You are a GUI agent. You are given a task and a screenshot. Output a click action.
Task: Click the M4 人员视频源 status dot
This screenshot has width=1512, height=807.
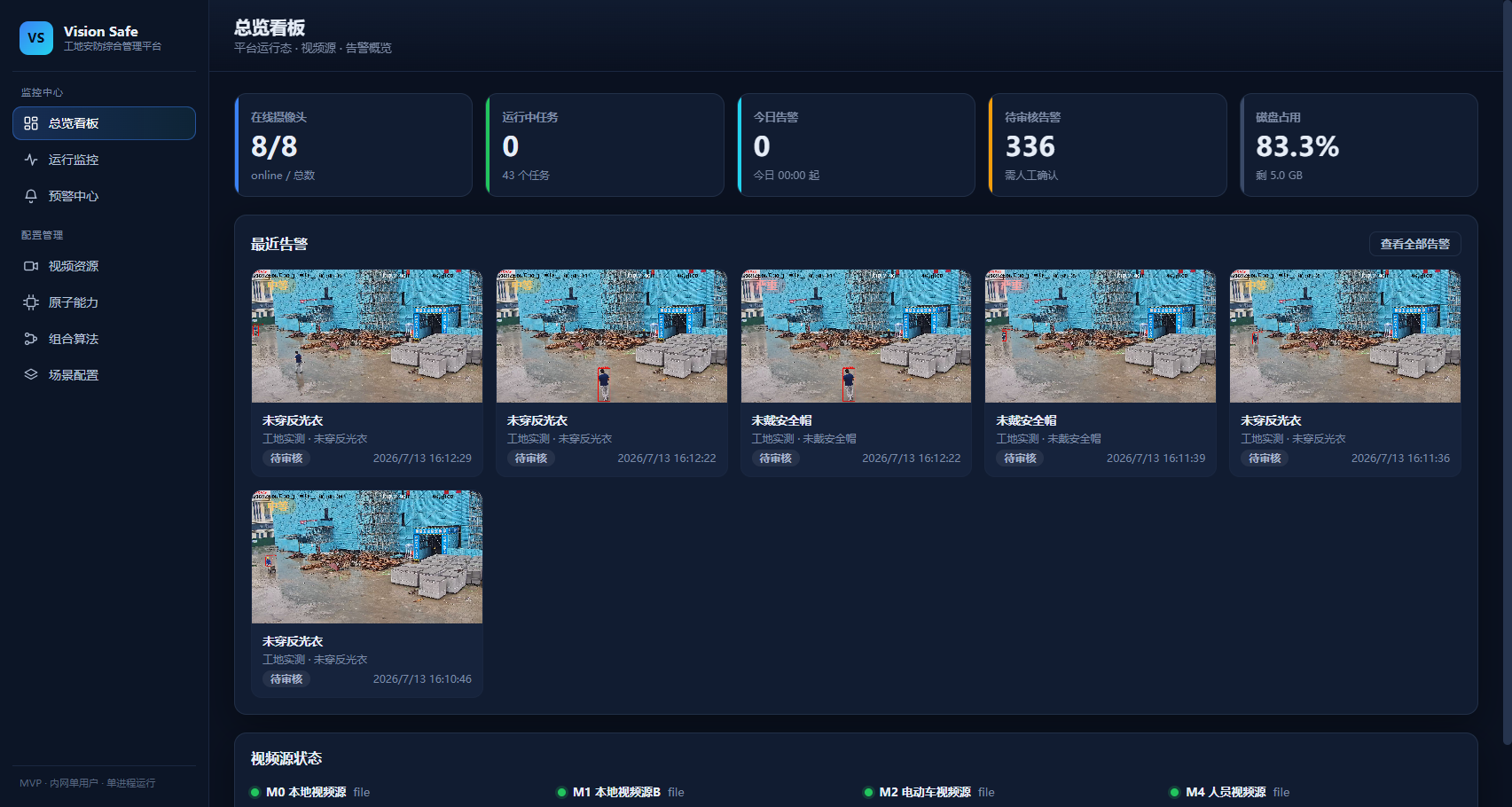(1175, 793)
